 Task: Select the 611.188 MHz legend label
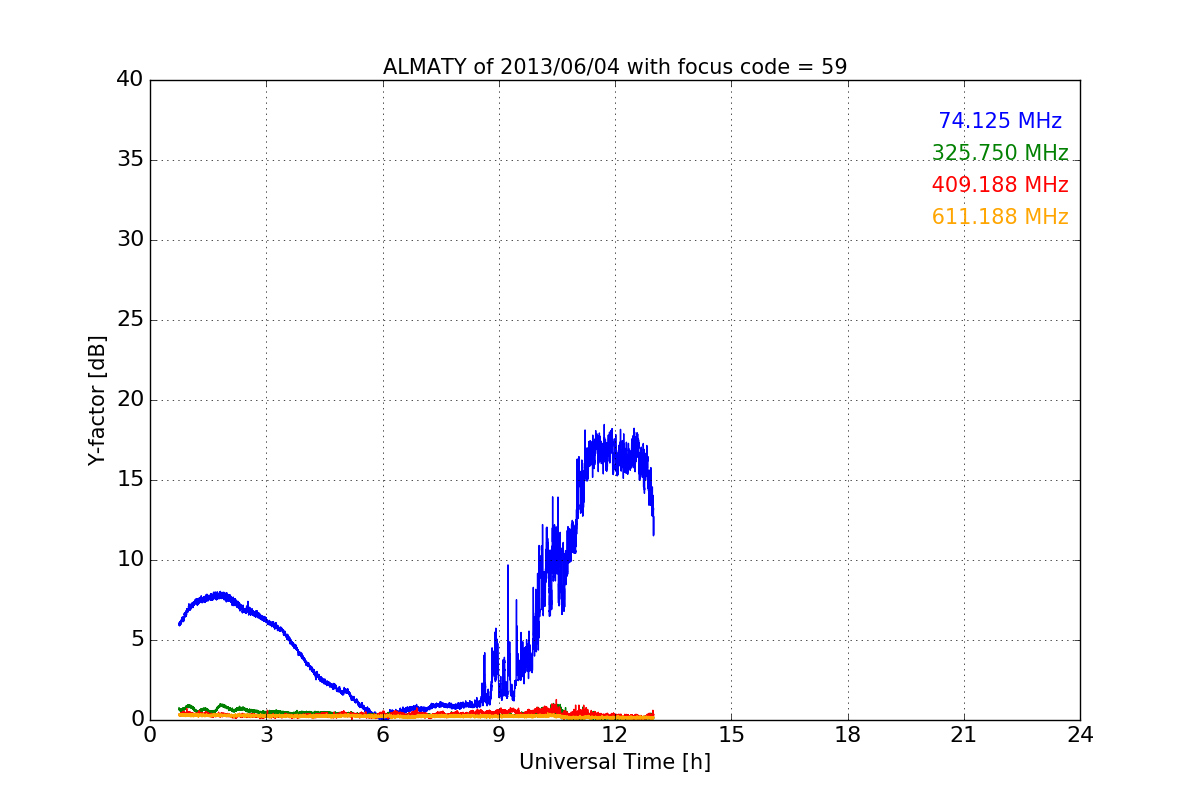pyautogui.click(x=1000, y=217)
